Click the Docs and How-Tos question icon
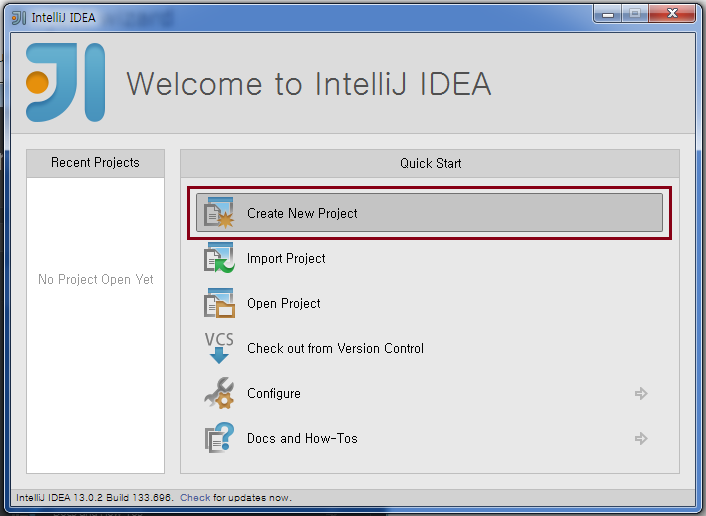The width and height of the screenshot is (706, 516). point(219,438)
